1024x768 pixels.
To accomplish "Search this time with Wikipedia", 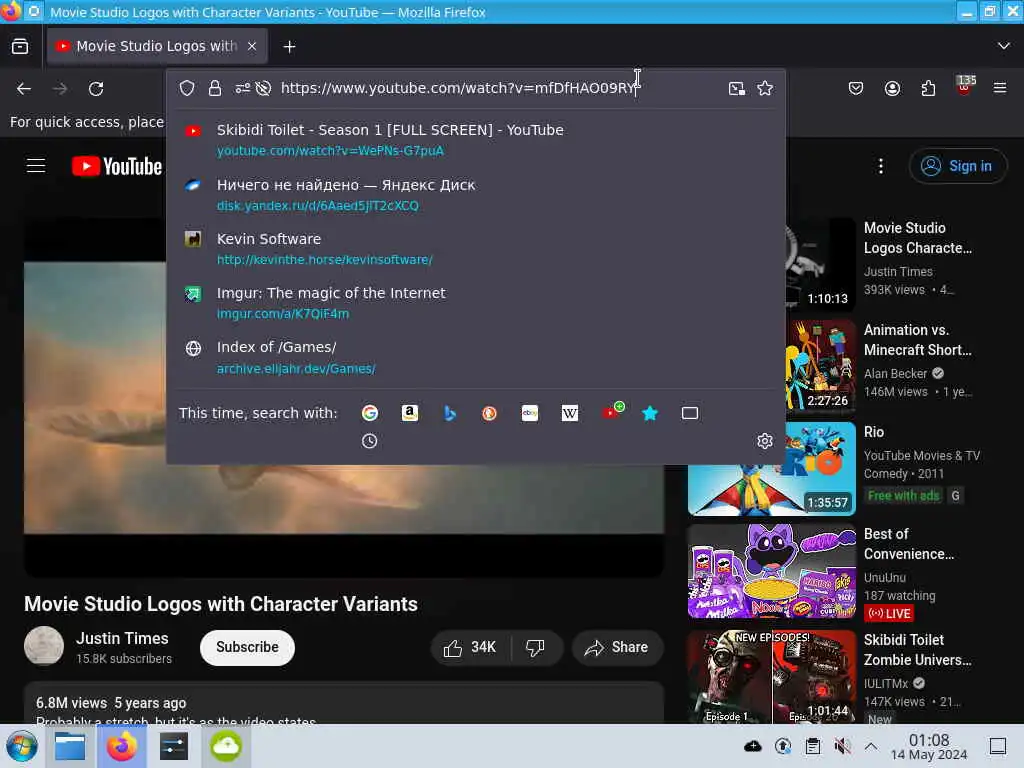I will 569,413.
